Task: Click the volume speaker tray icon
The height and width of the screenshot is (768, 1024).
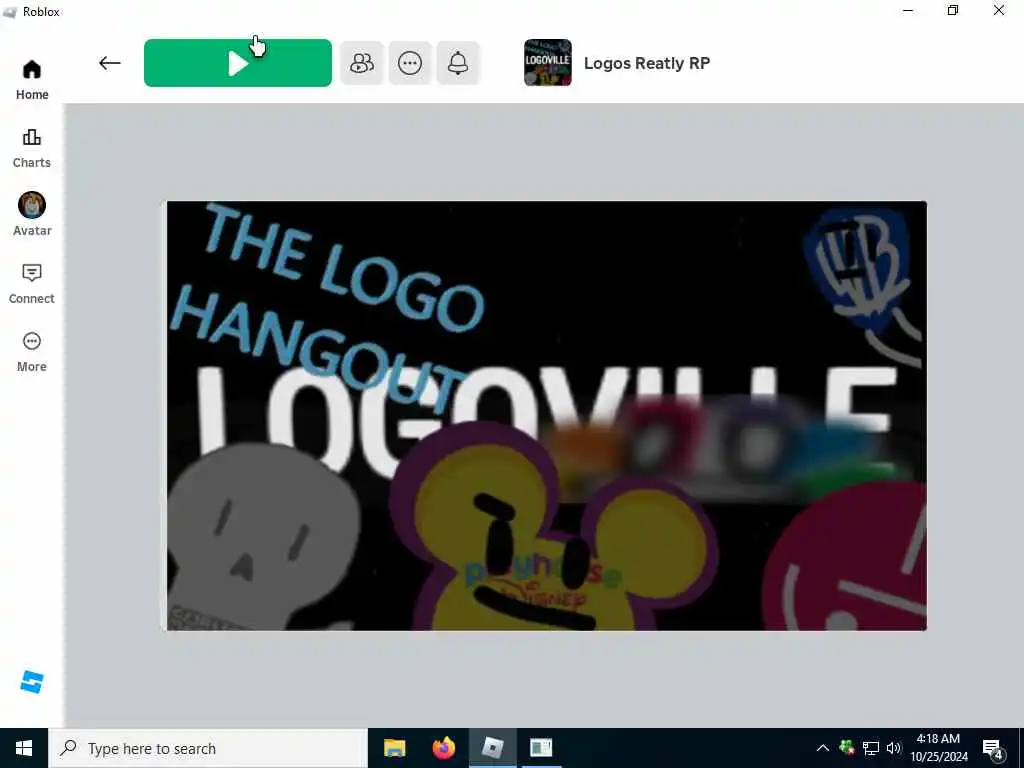Action: pos(894,748)
